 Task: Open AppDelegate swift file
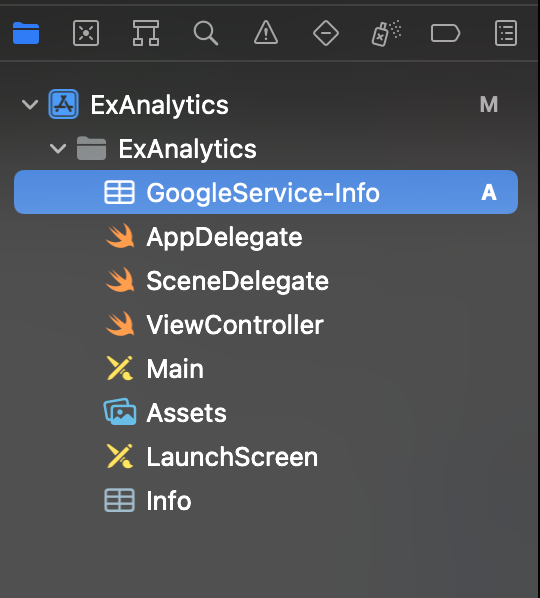pos(266,237)
